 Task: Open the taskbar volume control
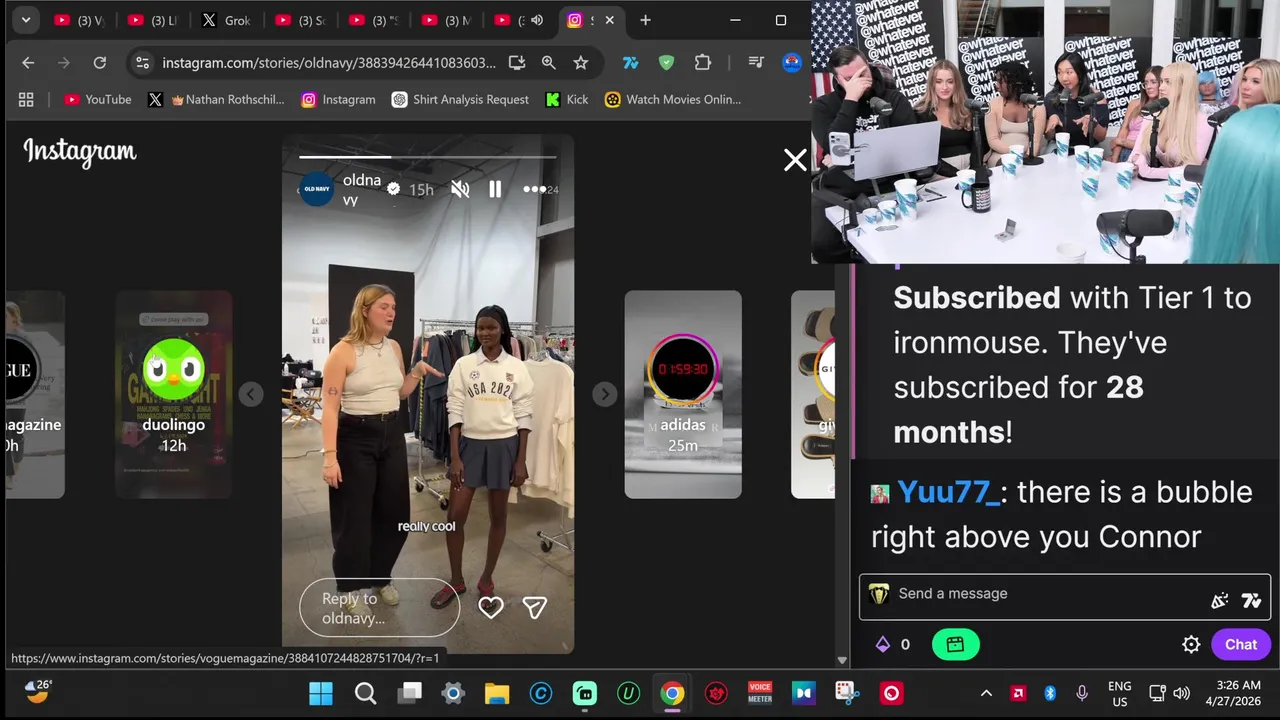1182,693
